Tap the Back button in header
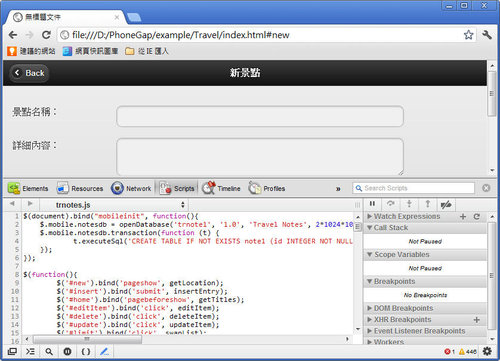The width and height of the screenshot is (500, 361). (30, 73)
